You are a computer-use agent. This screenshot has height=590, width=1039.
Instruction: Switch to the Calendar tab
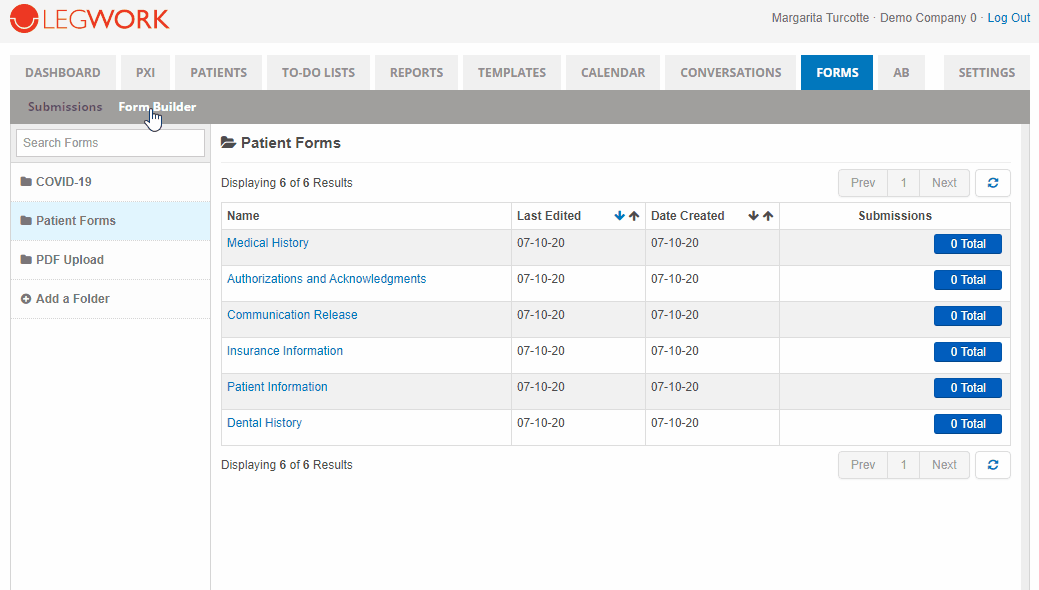tap(613, 73)
